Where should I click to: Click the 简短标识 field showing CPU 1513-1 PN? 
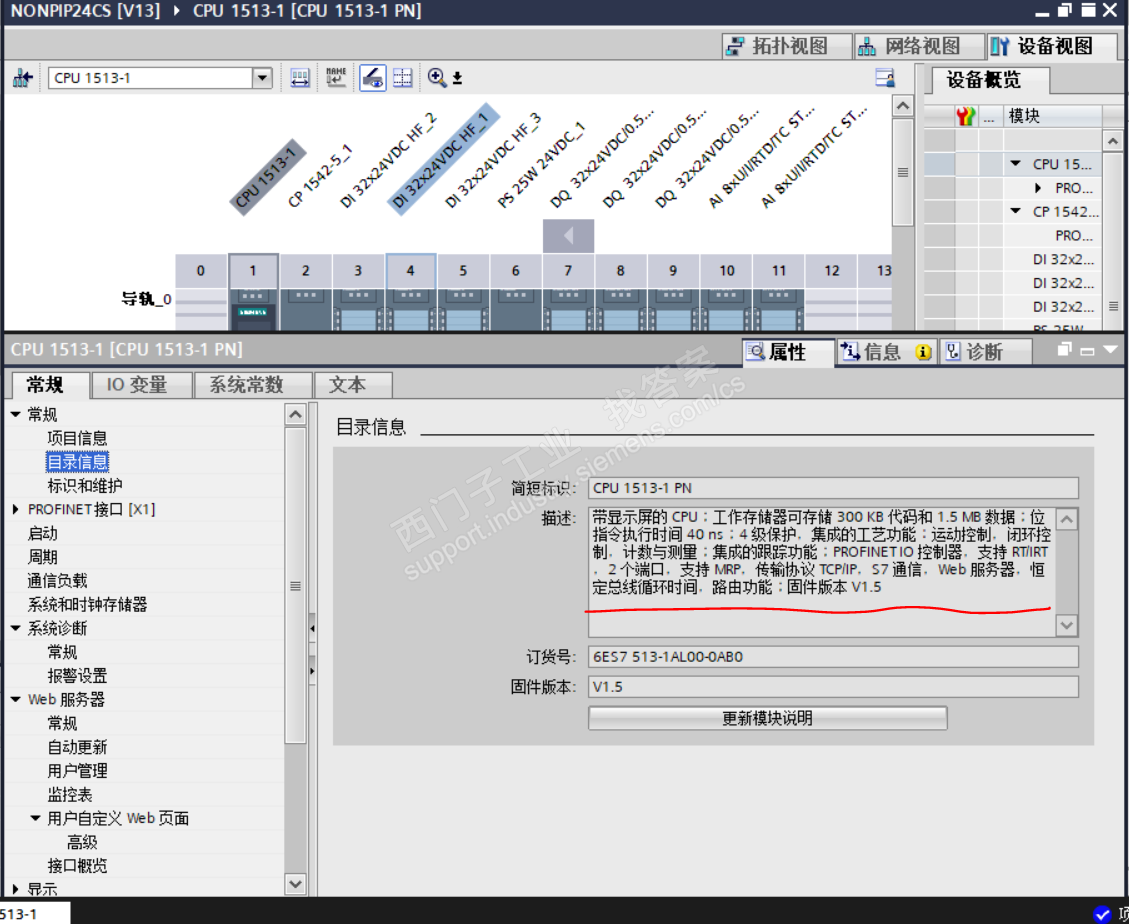tap(833, 488)
